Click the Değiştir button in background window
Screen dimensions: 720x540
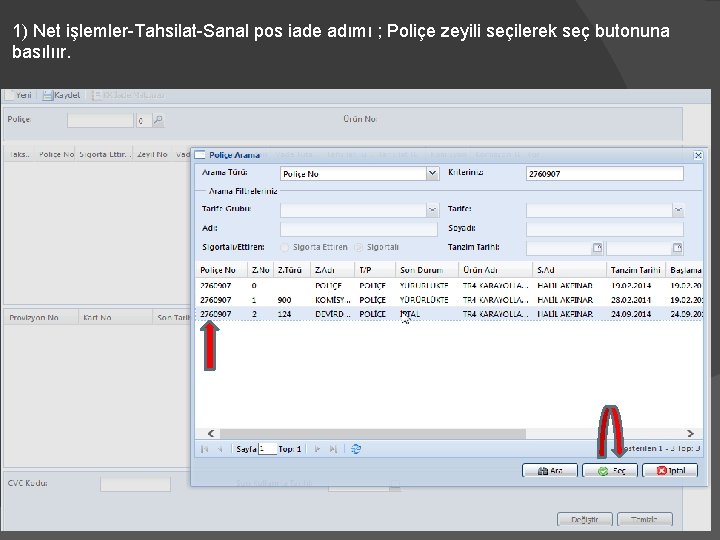click(585, 519)
